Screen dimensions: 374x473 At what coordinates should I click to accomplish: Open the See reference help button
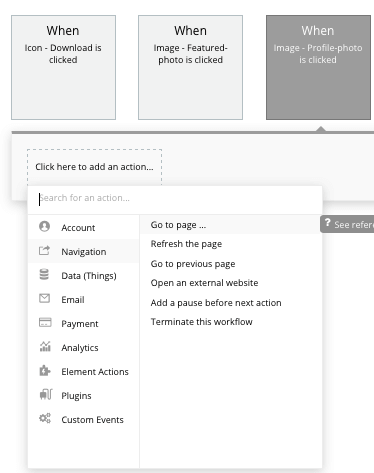click(x=347, y=224)
